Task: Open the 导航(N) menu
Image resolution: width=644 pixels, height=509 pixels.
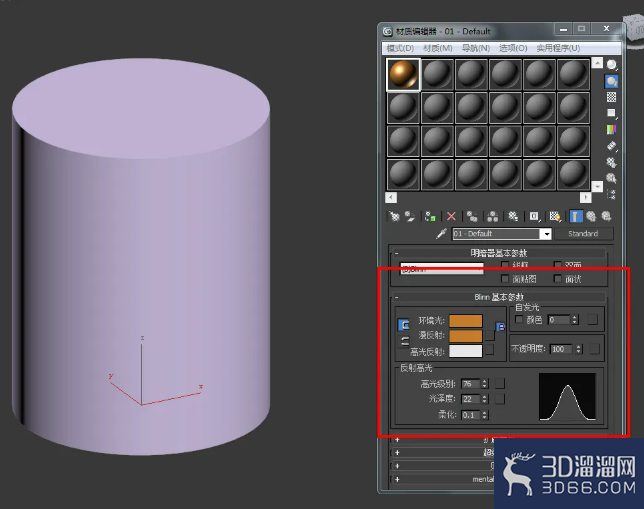Action: tap(476, 48)
